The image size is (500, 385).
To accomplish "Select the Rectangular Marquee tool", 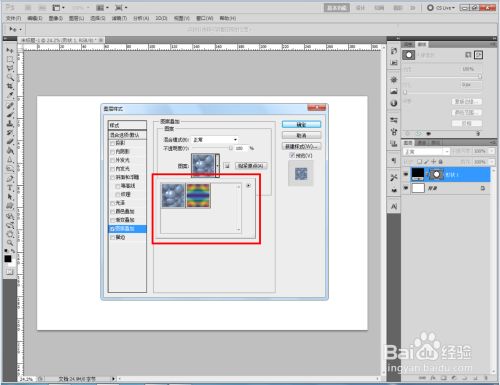I will click(10, 60).
